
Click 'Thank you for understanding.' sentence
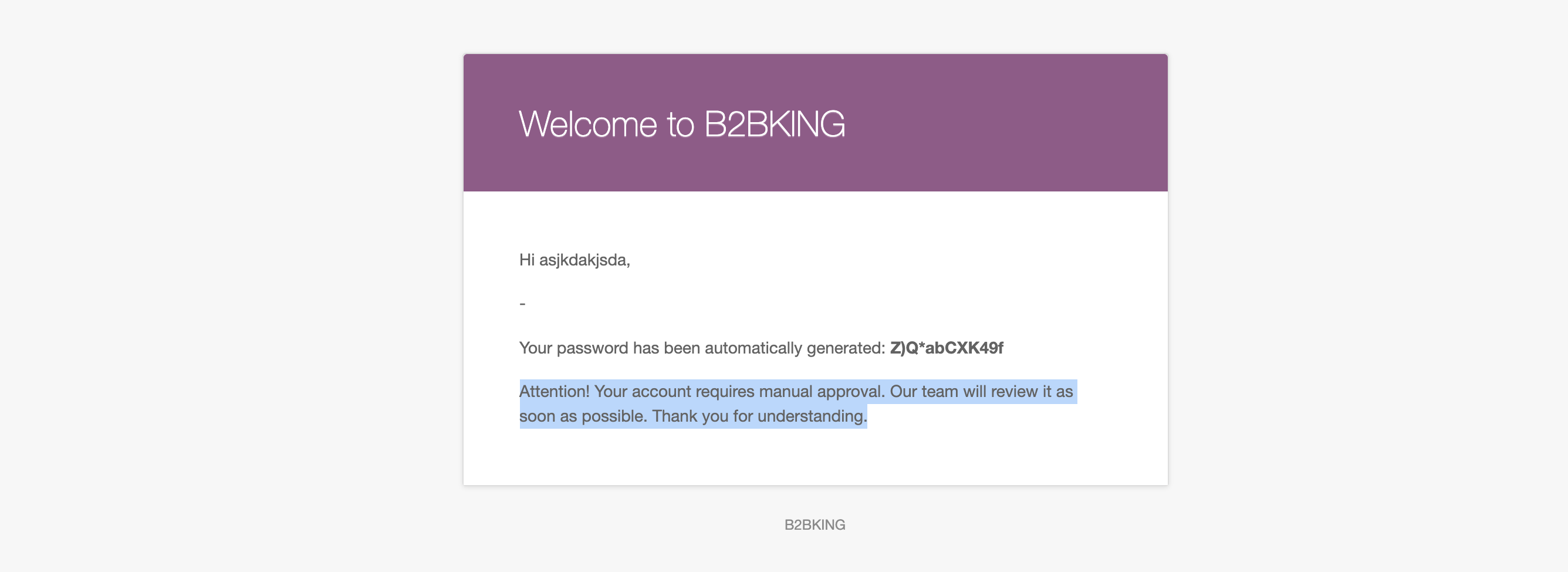point(759,416)
